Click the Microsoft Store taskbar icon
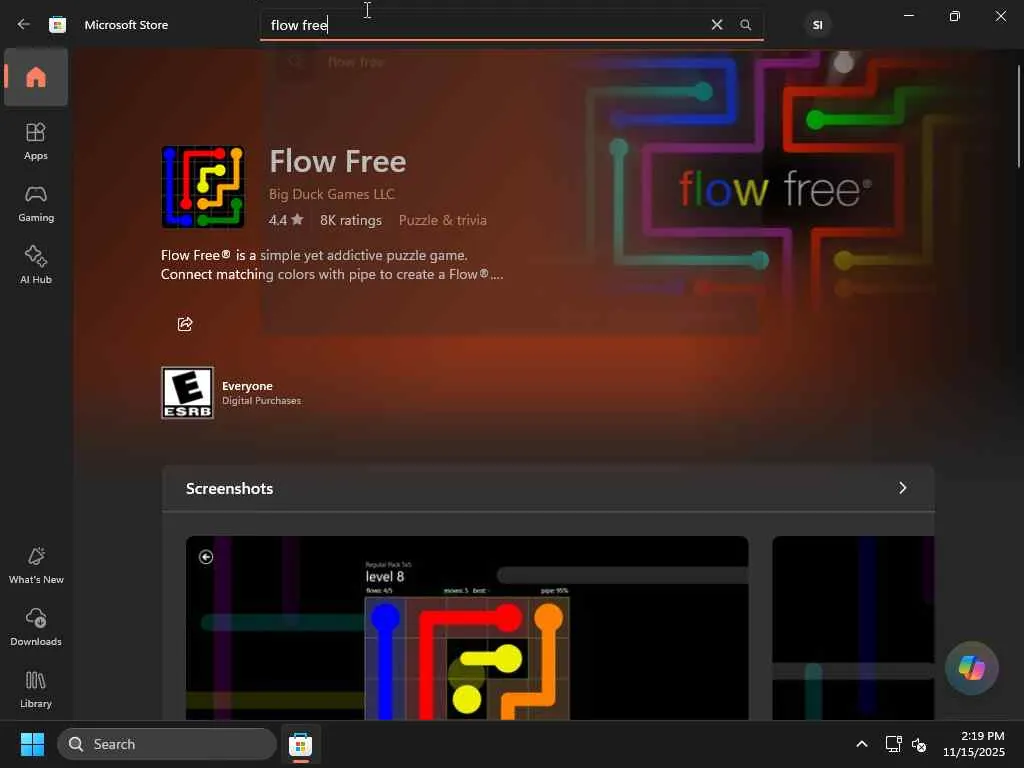 (x=300, y=744)
